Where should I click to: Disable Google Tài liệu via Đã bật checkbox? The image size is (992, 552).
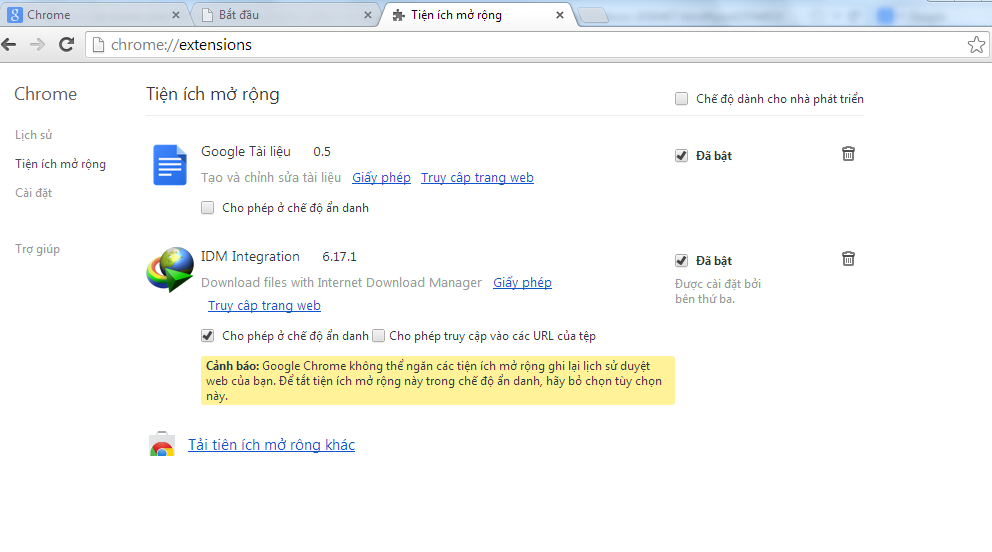[x=681, y=156]
